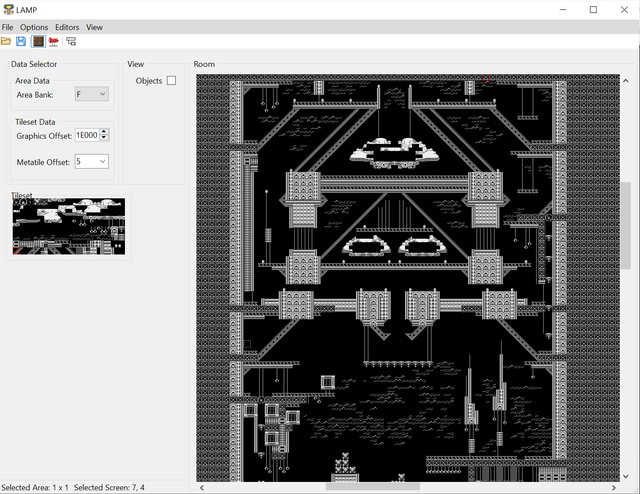The width and height of the screenshot is (640, 494).
Task: Click the 'Room' panel heading
Action: click(x=204, y=64)
